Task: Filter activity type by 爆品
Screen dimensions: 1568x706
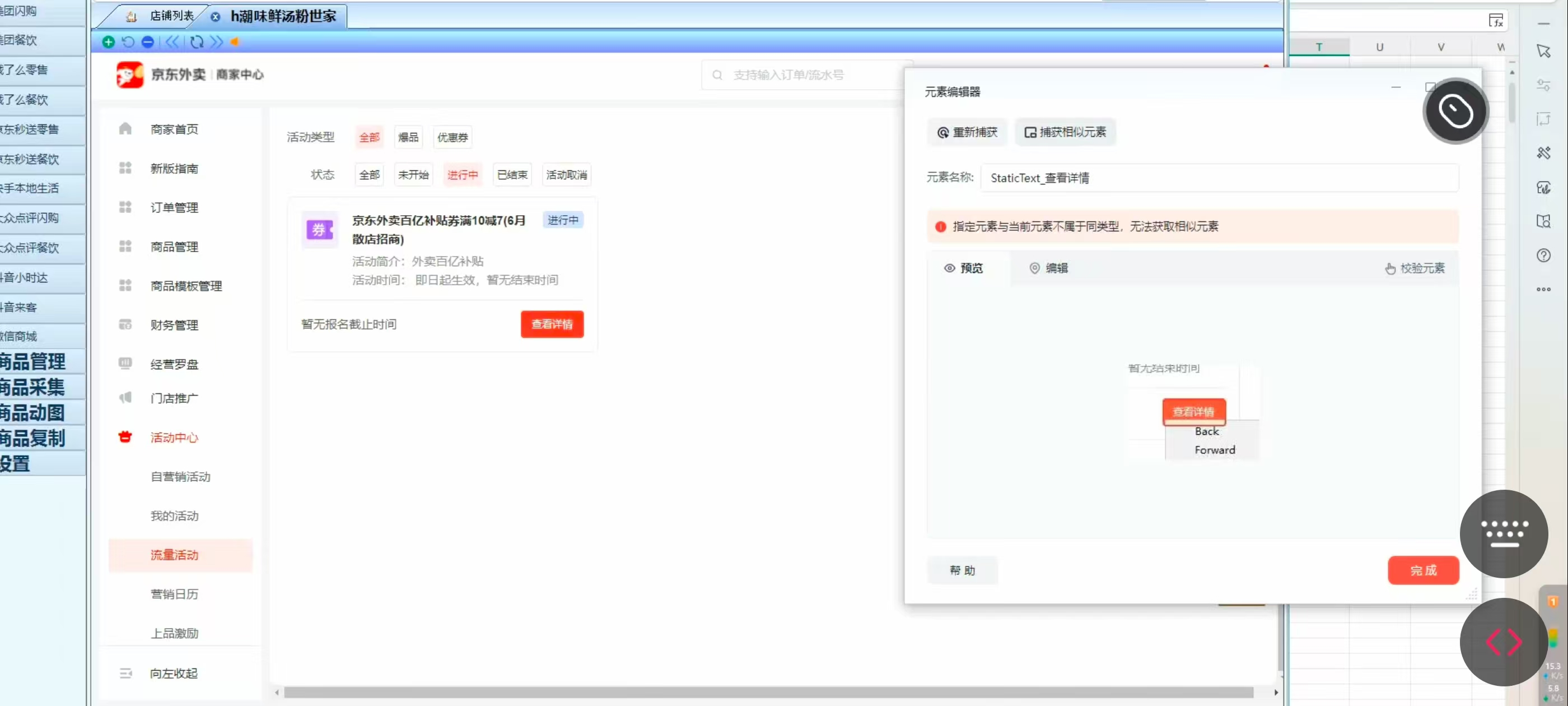Action: click(x=408, y=137)
